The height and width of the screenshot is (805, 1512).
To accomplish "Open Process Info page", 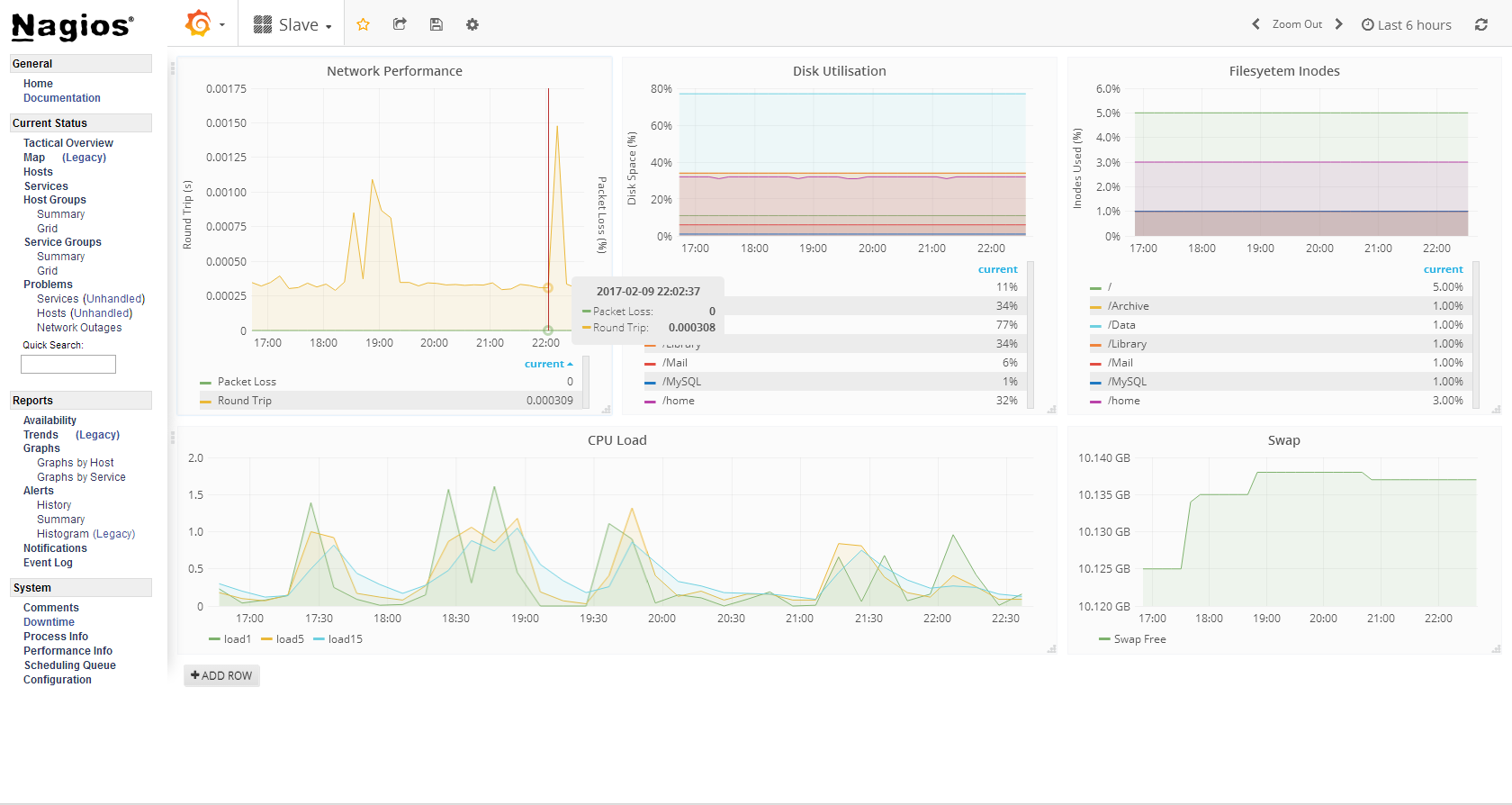I will 56,637.
